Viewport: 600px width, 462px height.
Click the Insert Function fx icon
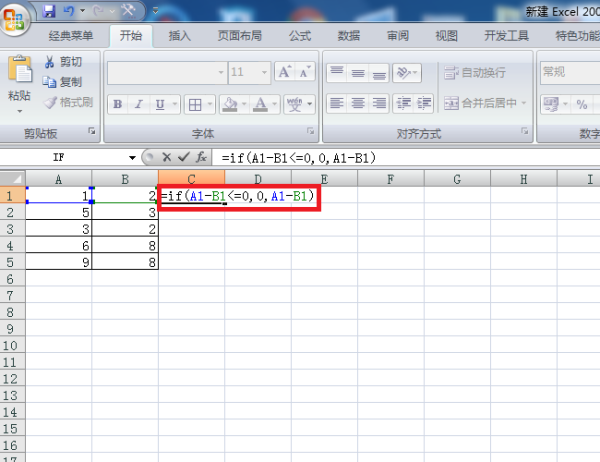tap(201, 157)
